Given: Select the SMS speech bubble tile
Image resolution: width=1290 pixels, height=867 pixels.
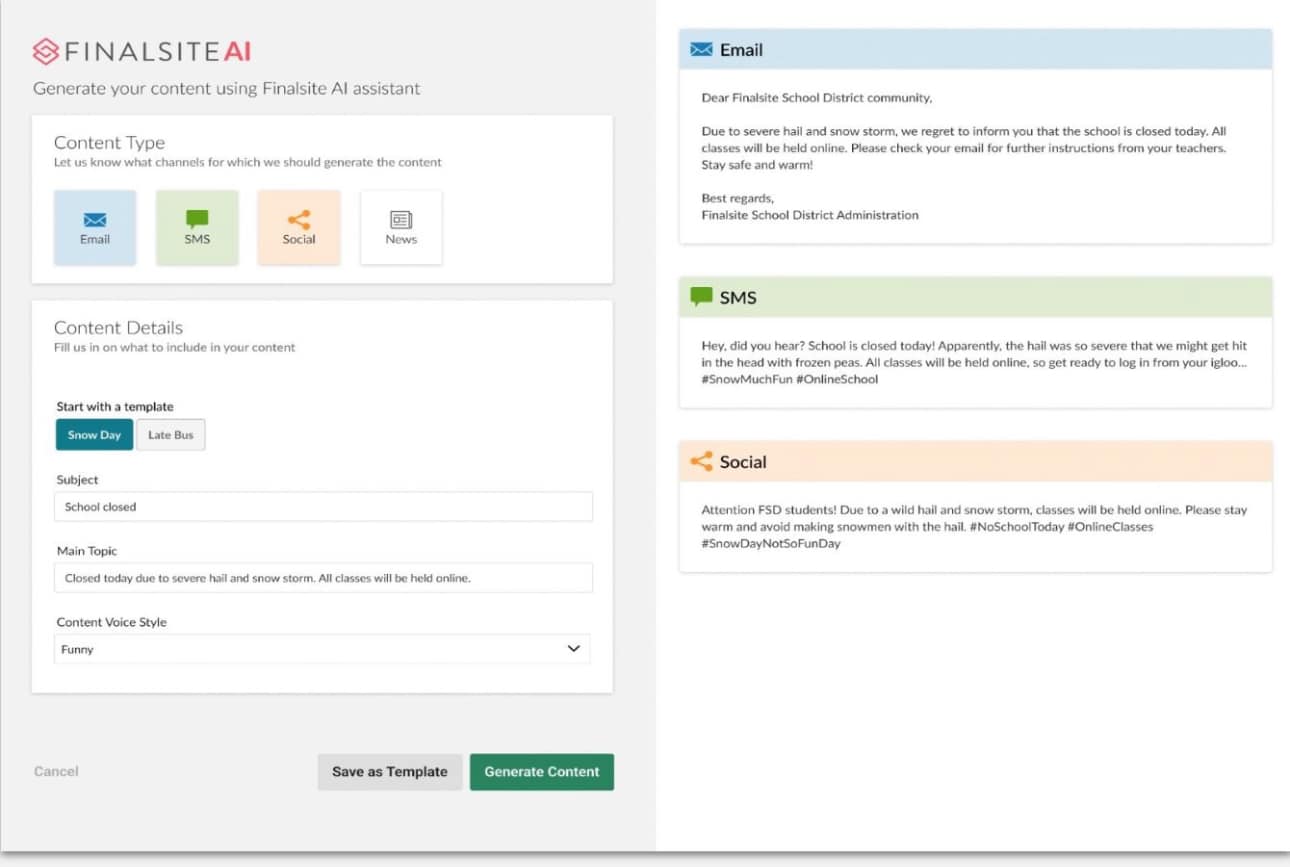Looking at the screenshot, I should [197, 228].
